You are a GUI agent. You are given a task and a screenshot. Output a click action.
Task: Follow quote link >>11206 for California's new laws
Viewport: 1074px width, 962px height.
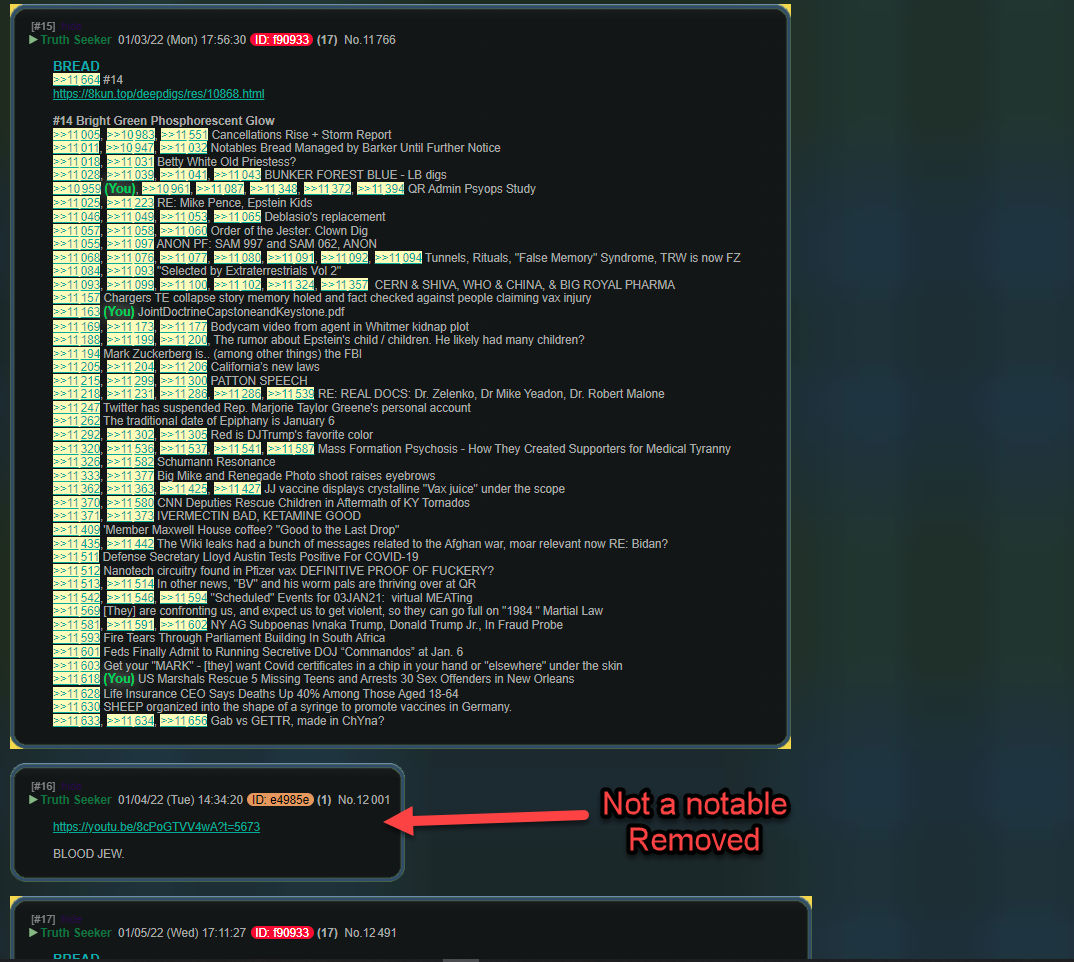(184, 367)
